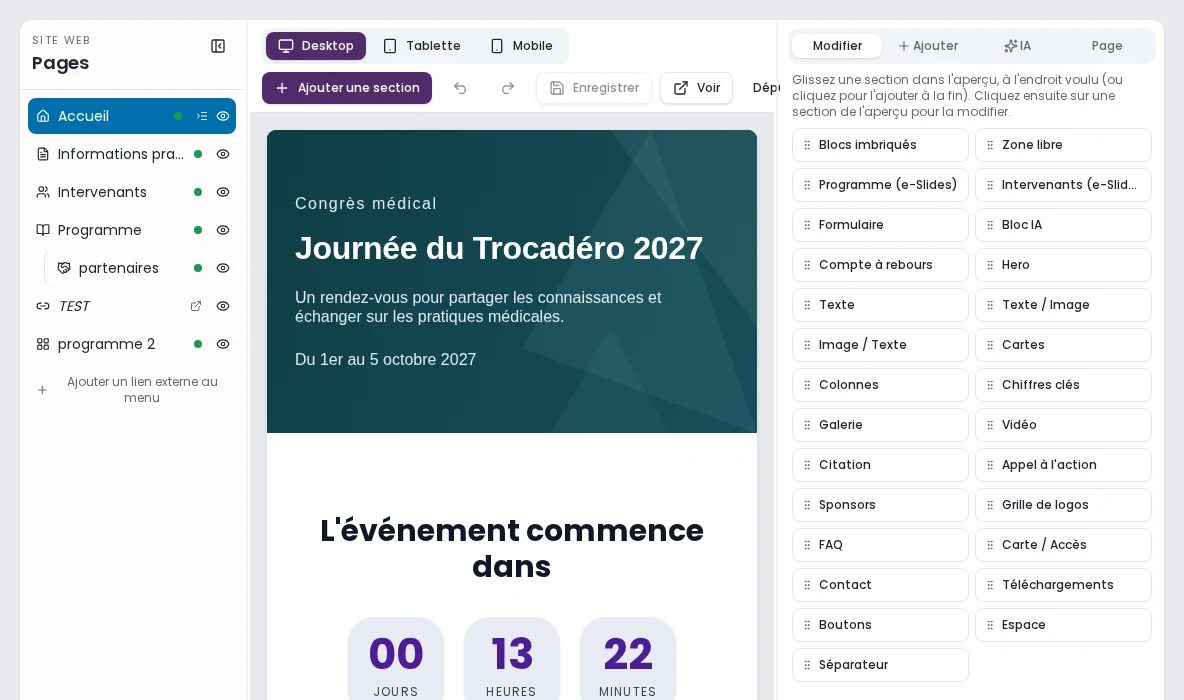The width and height of the screenshot is (1184, 700).
Task: Click the Voir preview button
Action: pyautogui.click(x=696, y=88)
